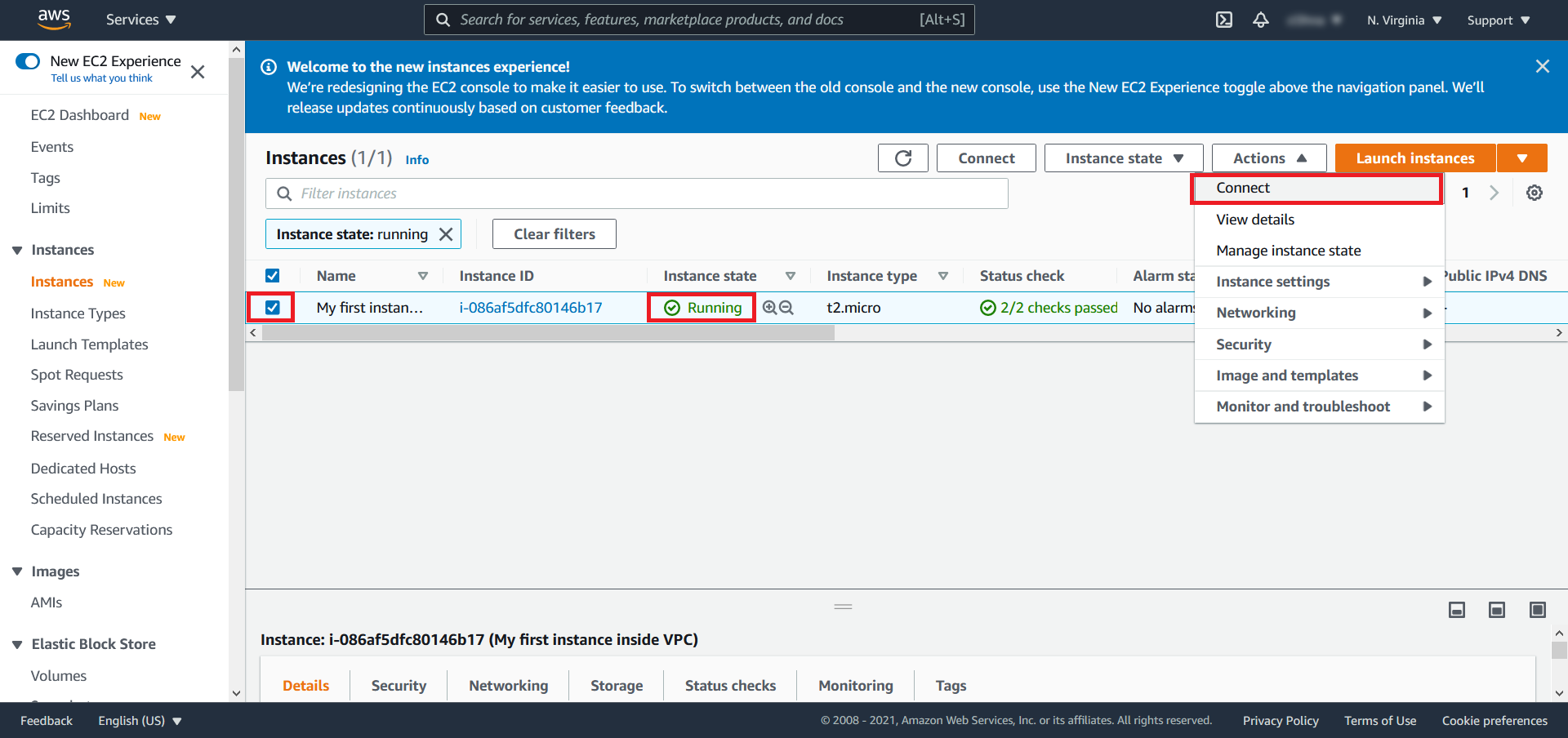Click the Feedback button in footer
The width and height of the screenshot is (1568, 738).
[x=47, y=721]
